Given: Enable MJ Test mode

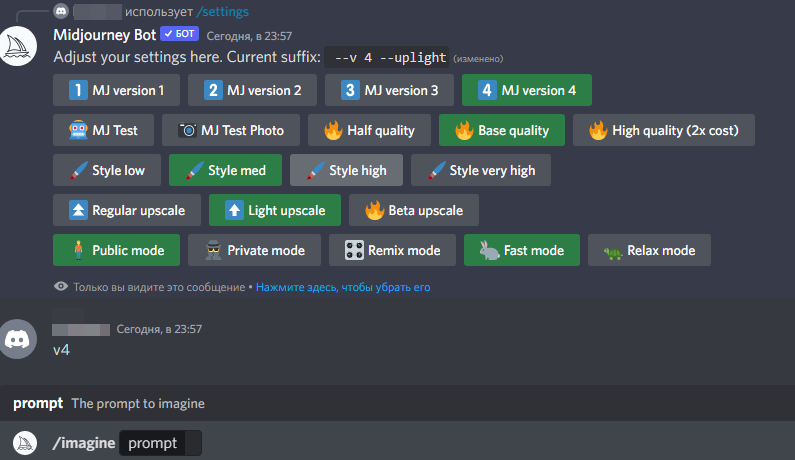Looking at the screenshot, I should pyautogui.click(x=103, y=130).
